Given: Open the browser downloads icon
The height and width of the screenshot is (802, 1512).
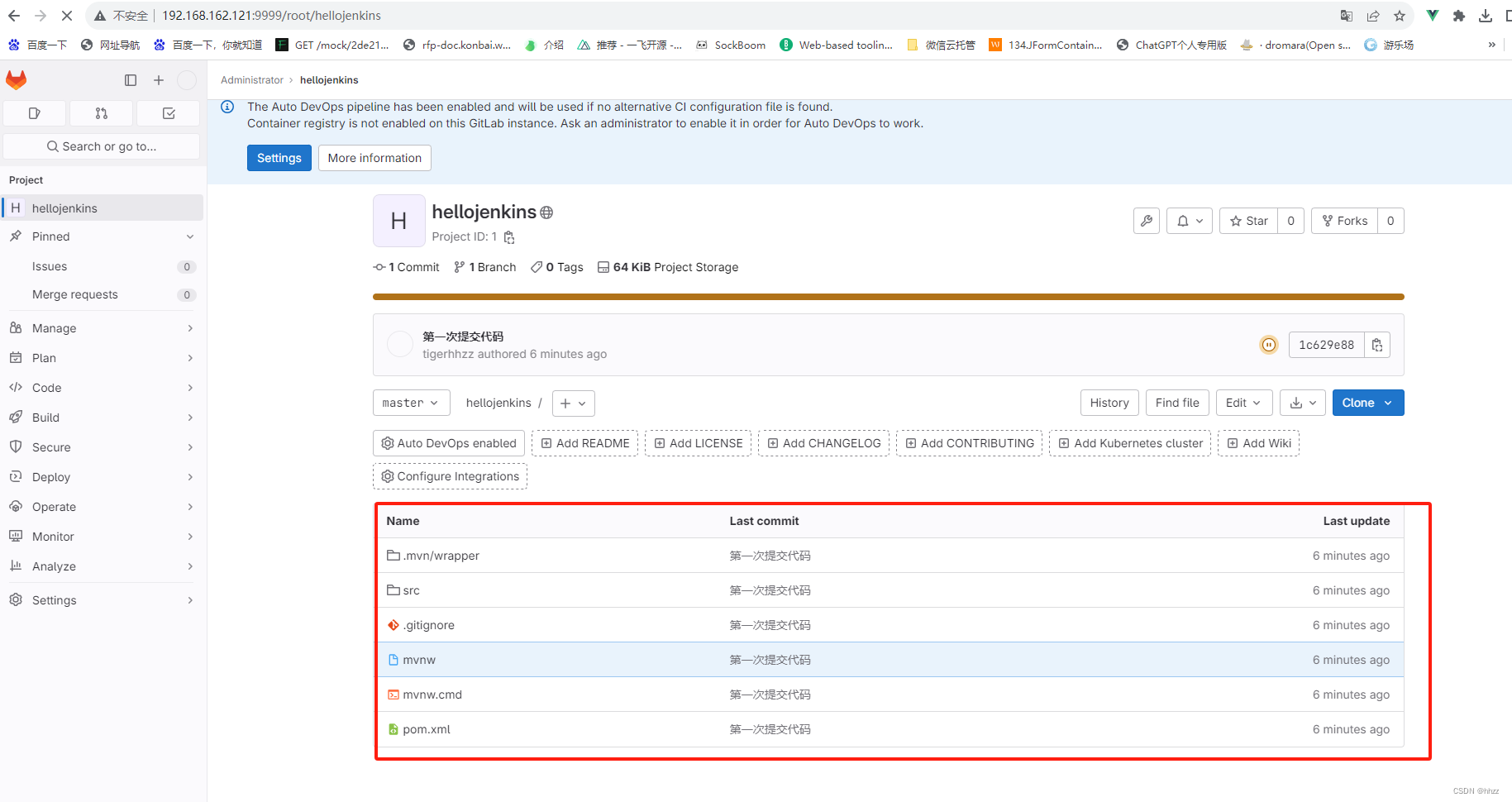Looking at the screenshot, I should pos(1486,16).
